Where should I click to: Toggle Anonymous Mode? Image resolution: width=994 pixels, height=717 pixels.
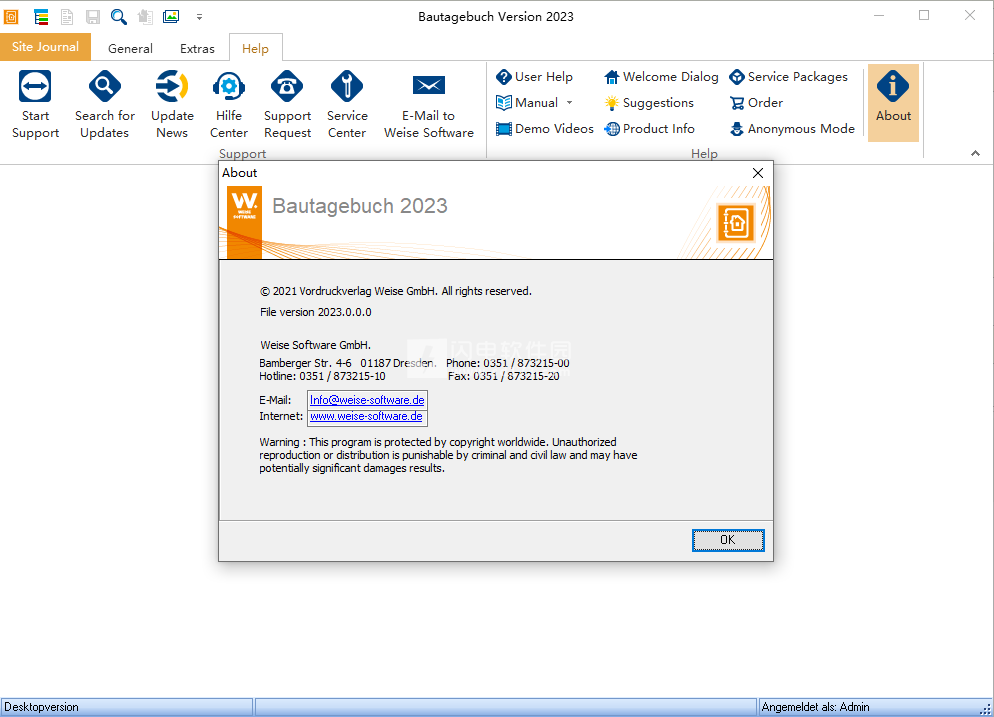(792, 129)
